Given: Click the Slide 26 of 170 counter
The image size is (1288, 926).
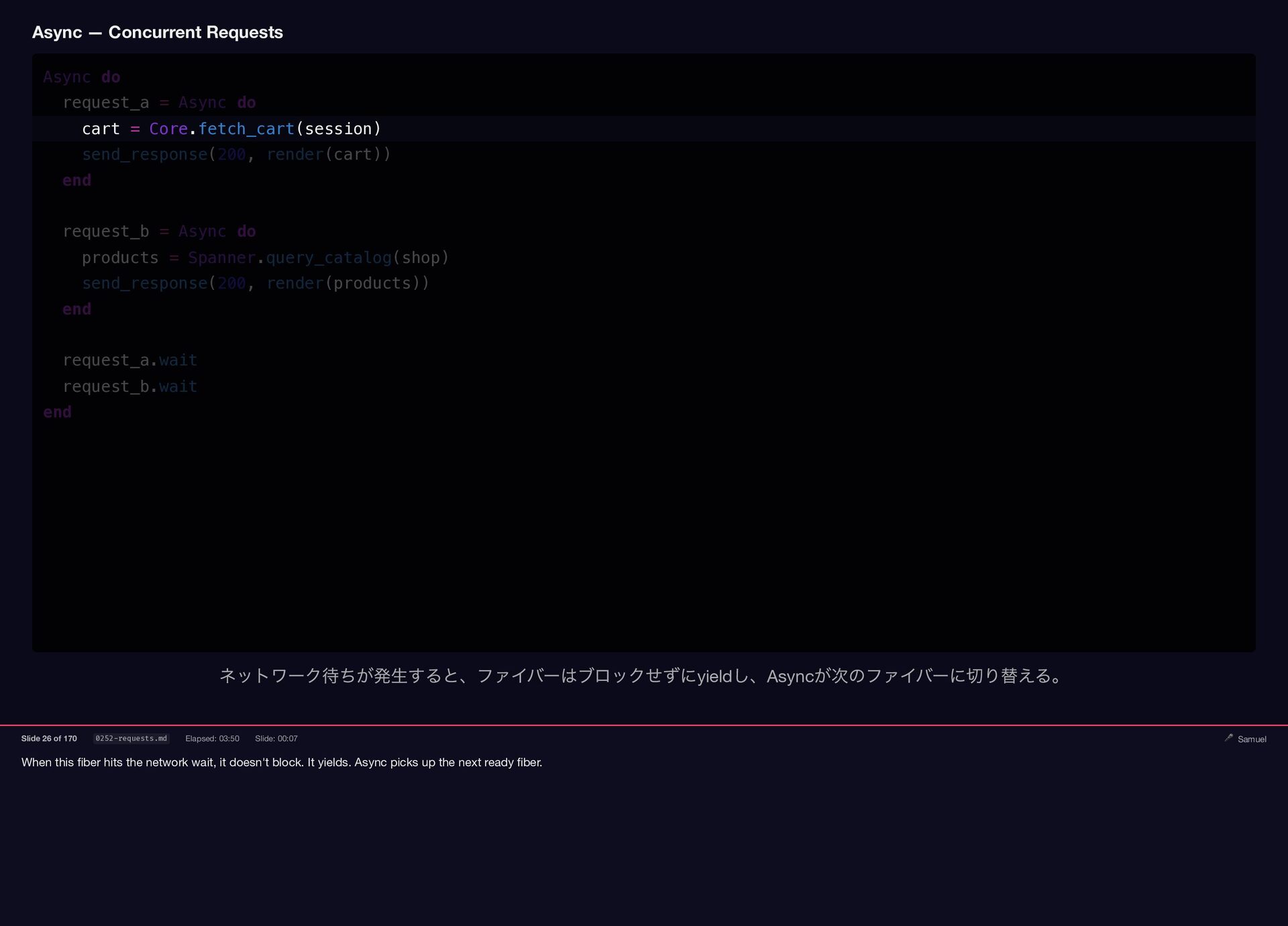Looking at the screenshot, I should [x=49, y=739].
